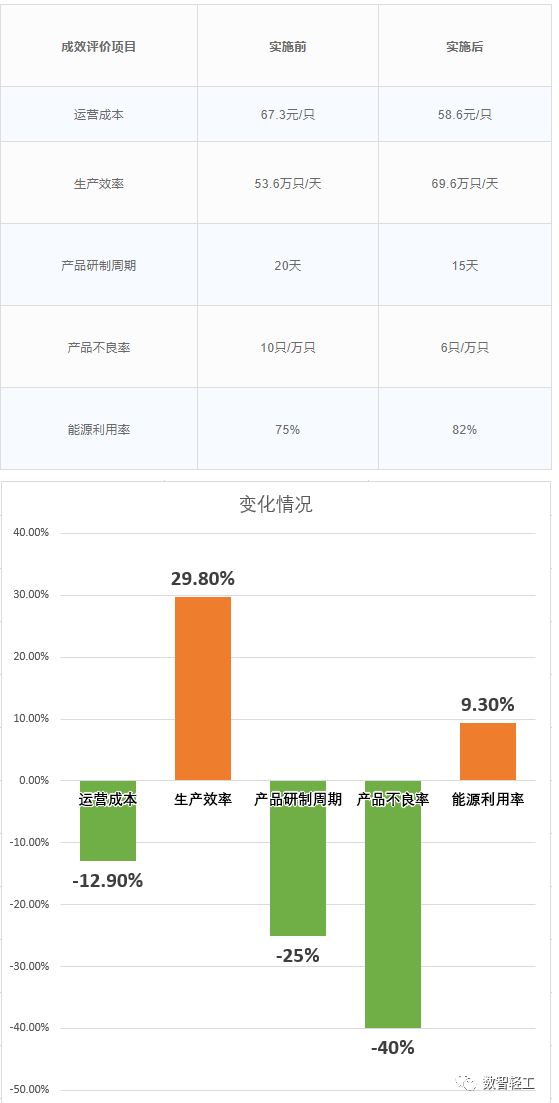
Task: Click the green 运营成本 bar
Action: [x=108, y=821]
